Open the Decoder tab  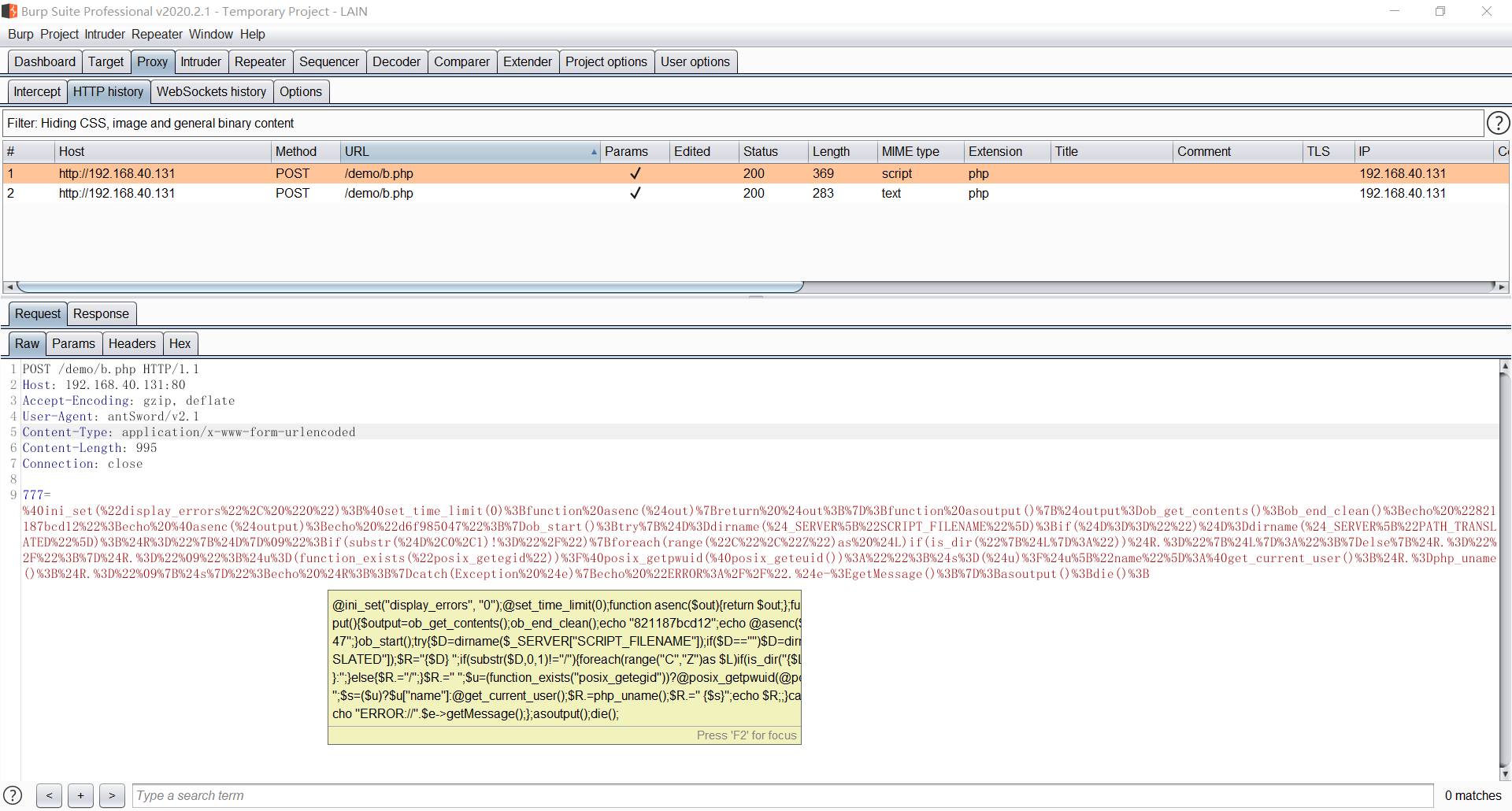[x=396, y=61]
